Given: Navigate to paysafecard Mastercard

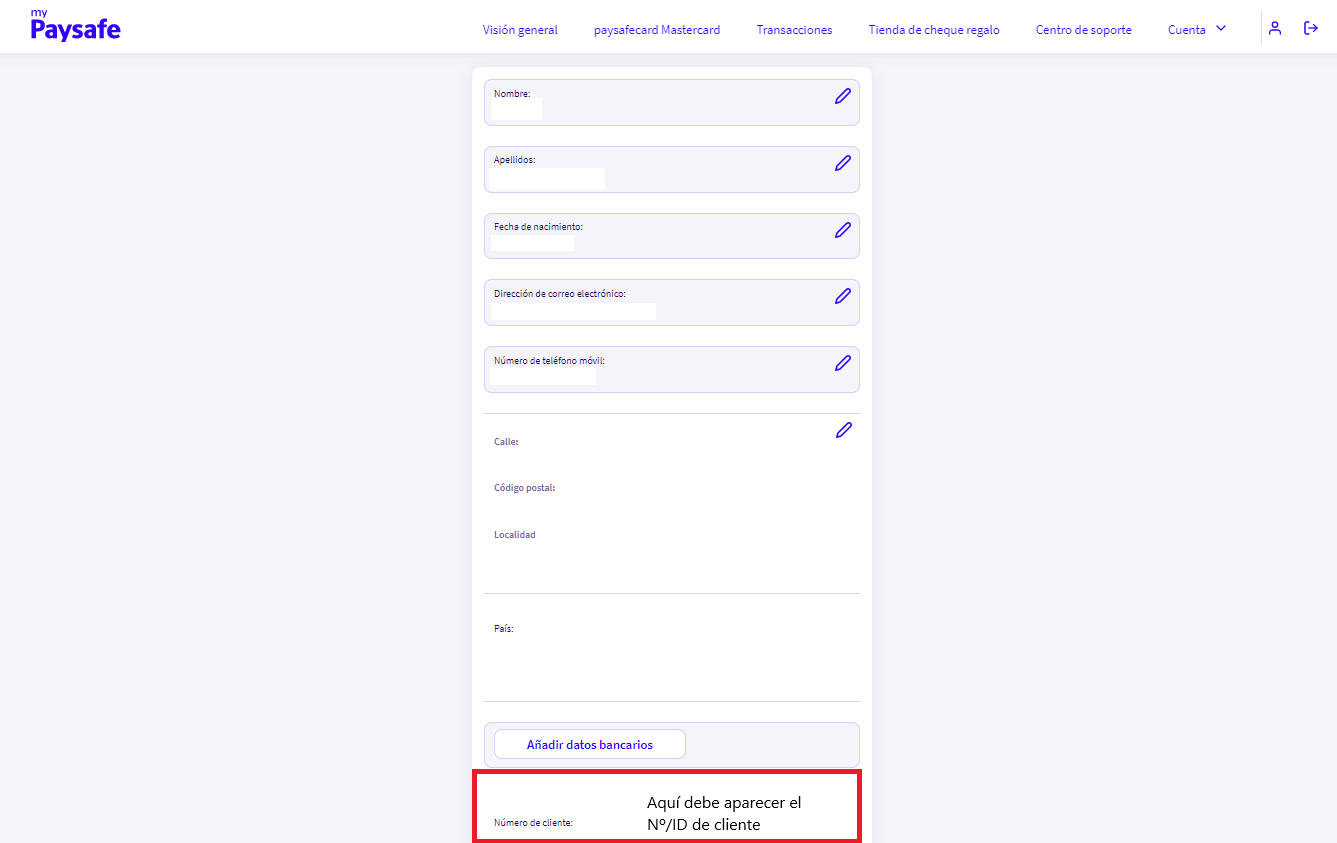Looking at the screenshot, I should click(657, 29).
